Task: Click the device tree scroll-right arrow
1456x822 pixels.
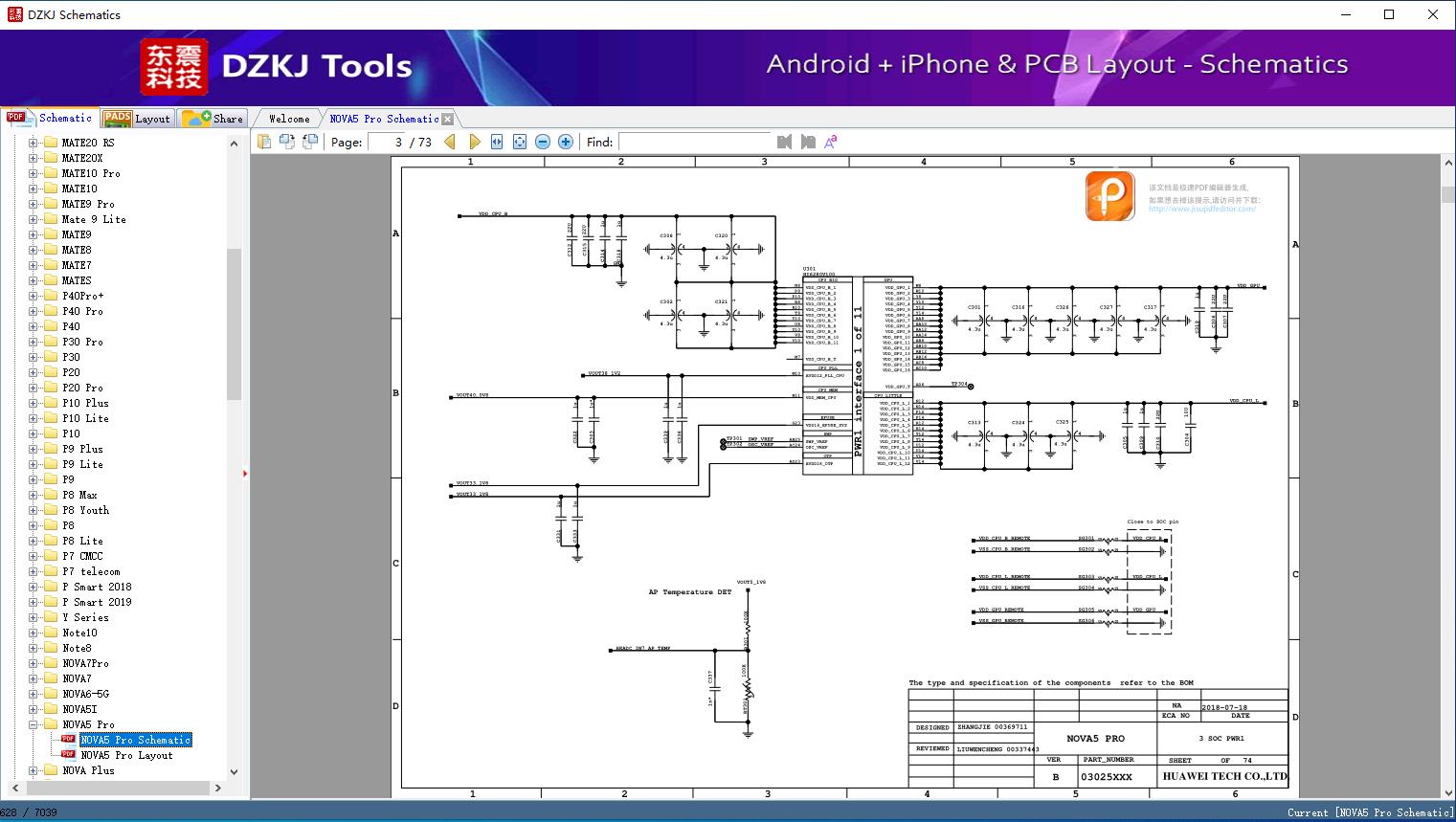Action: (x=218, y=788)
